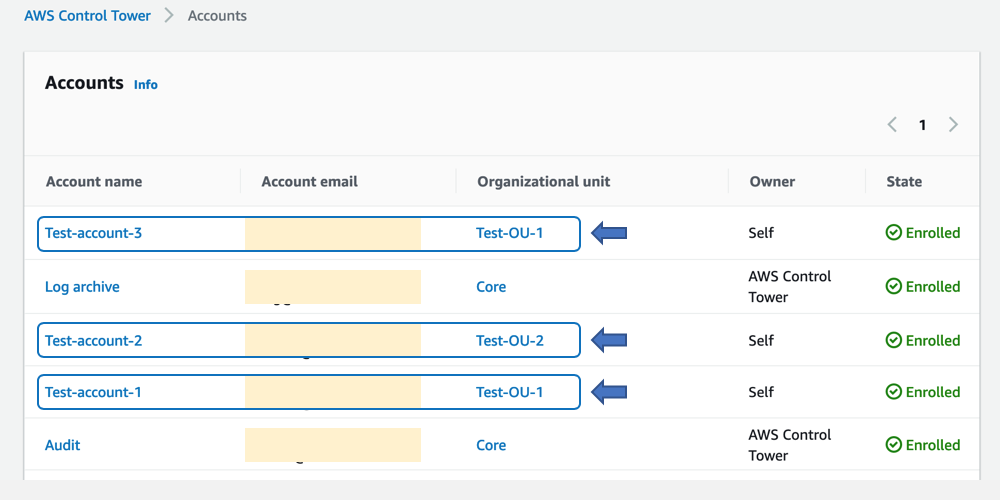Viewport: 1000px width, 500px height.
Task: Select page 1 in pagination
Action: (922, 125)
